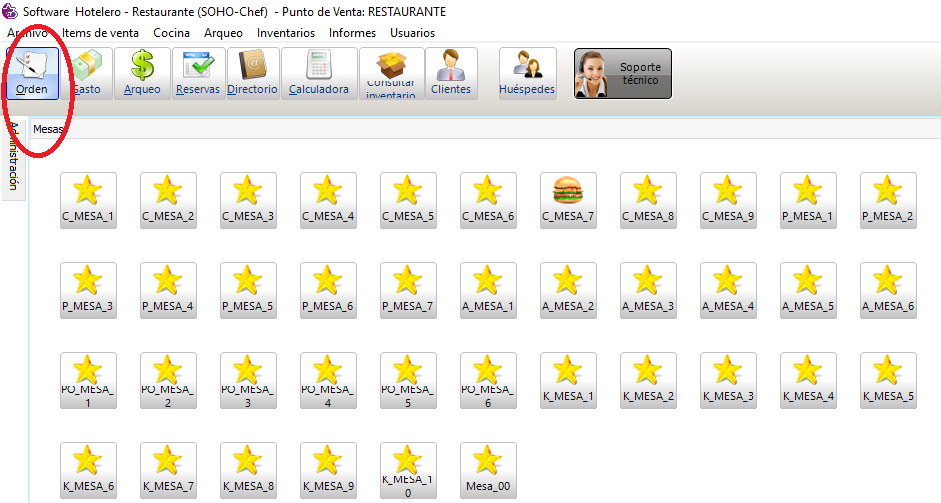Select table K_MESA_5
The height and width of the screenshot is (503, 941).
pos(887,378)
